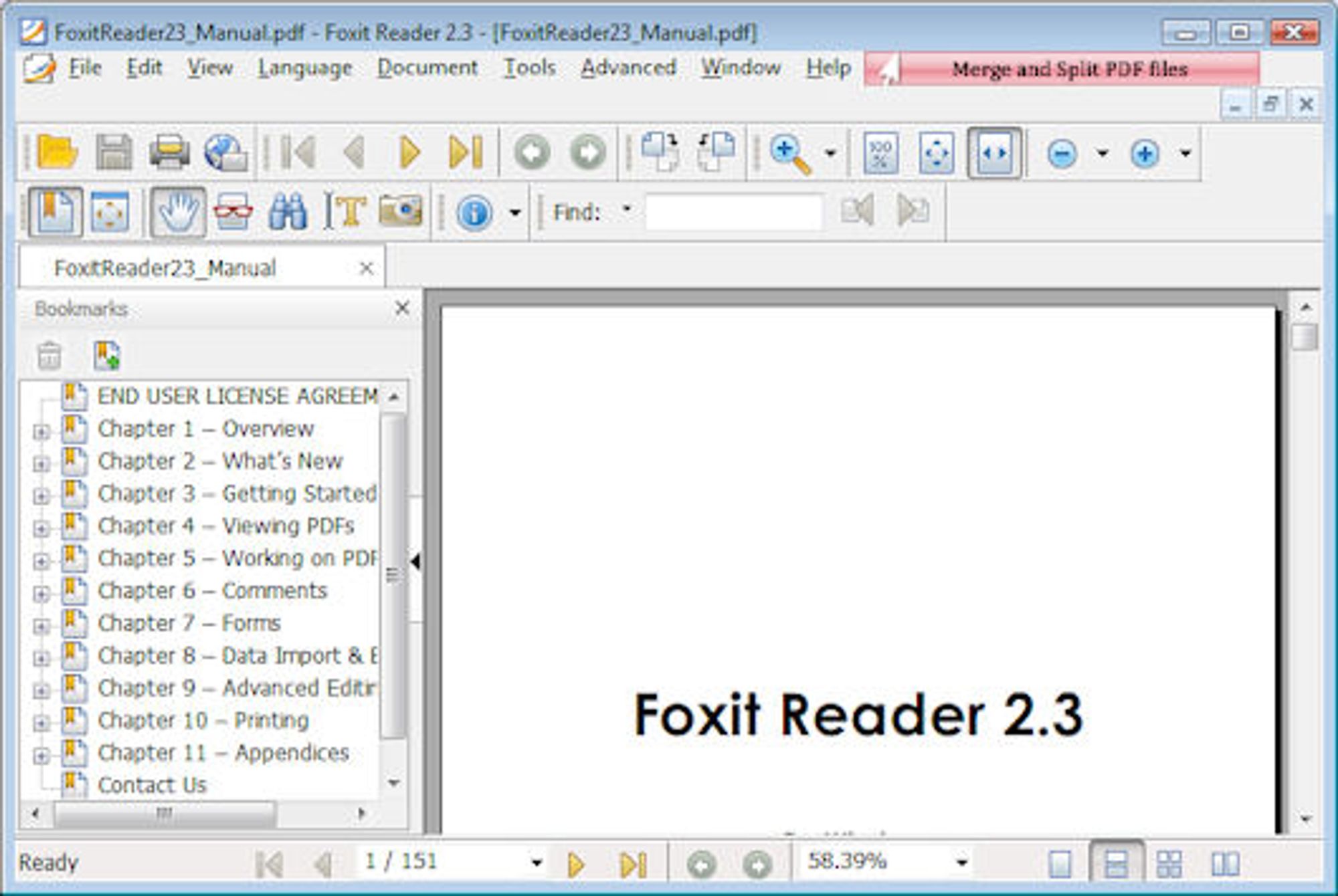Rotate the page counterclockwise icon

(716, 151)
